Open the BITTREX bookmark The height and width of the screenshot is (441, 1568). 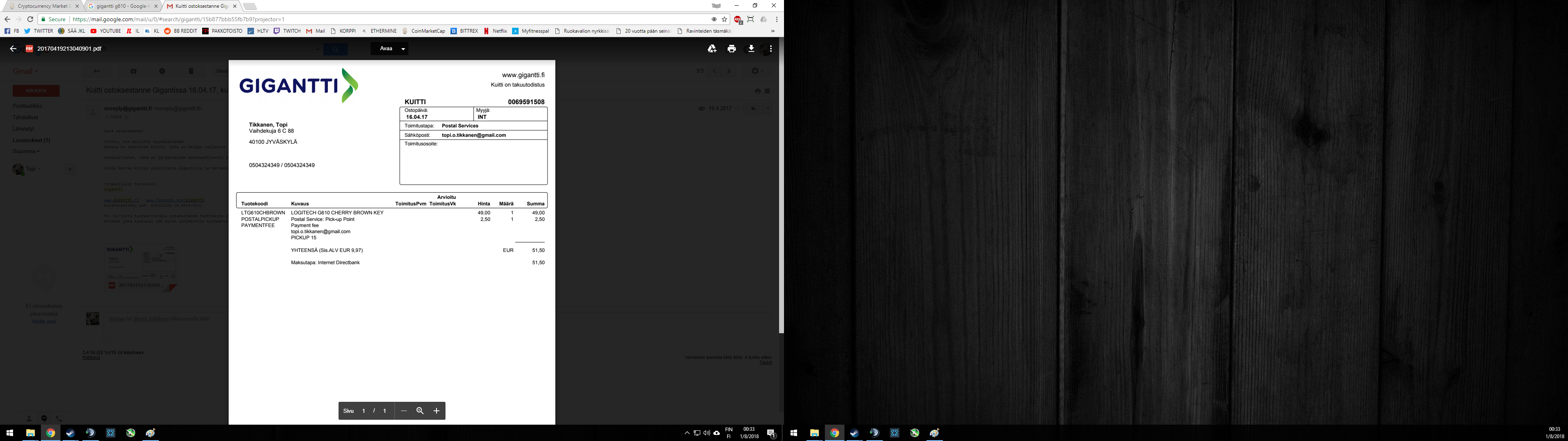[x=464, y=31]
